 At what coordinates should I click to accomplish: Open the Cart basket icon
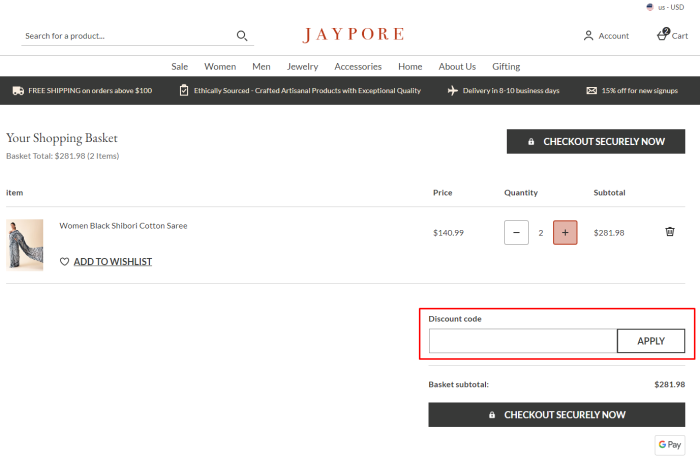tap(663, 34)
